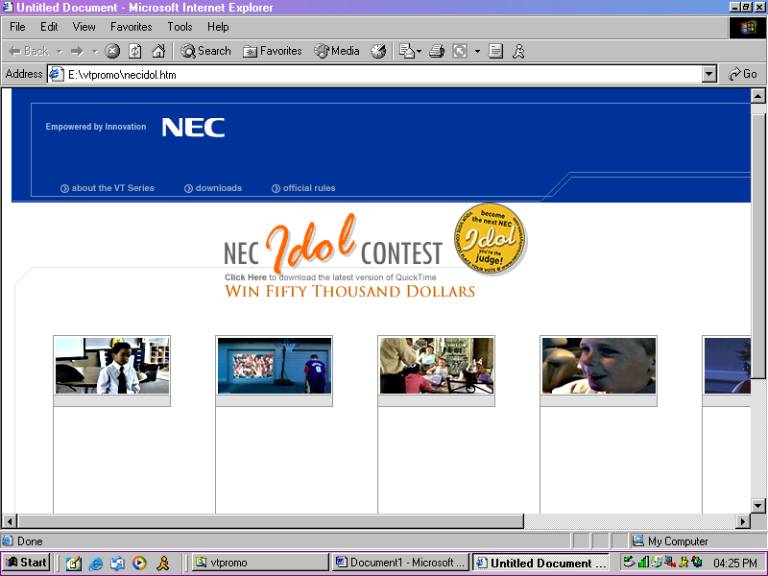
Task: Click the Discuss toolbar icon
Action: click(x=496, y=51)
